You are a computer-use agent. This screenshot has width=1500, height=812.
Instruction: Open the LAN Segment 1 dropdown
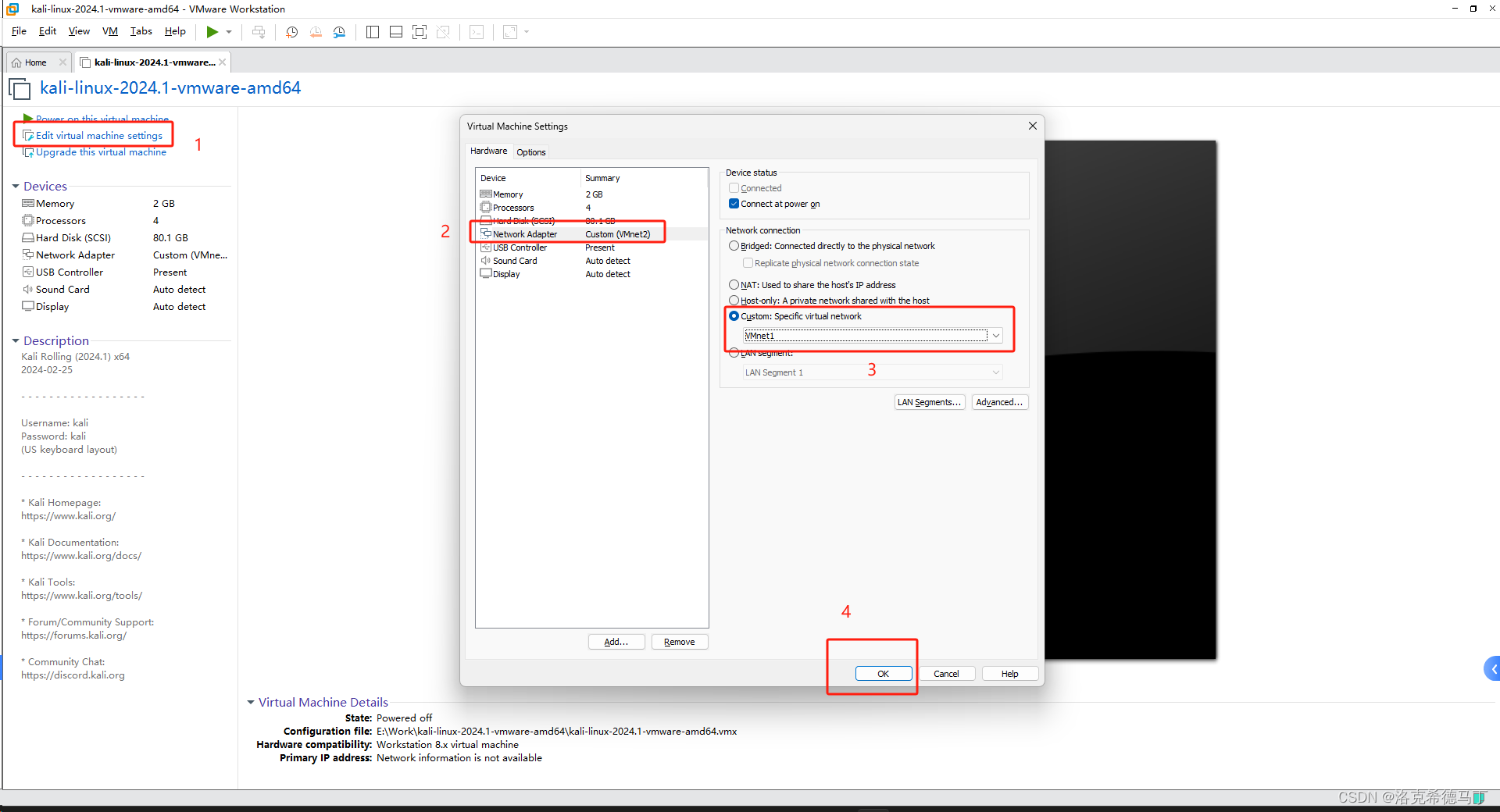click(873, 372)
